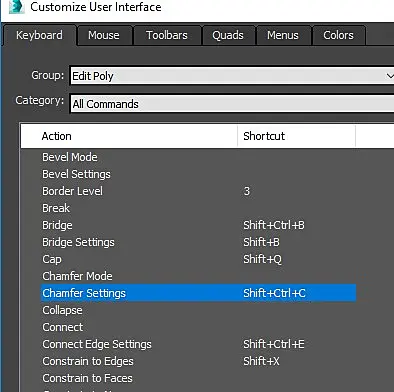Select the Break action
This screenshot has width=394, height=392.
click(x=56, y=208)
